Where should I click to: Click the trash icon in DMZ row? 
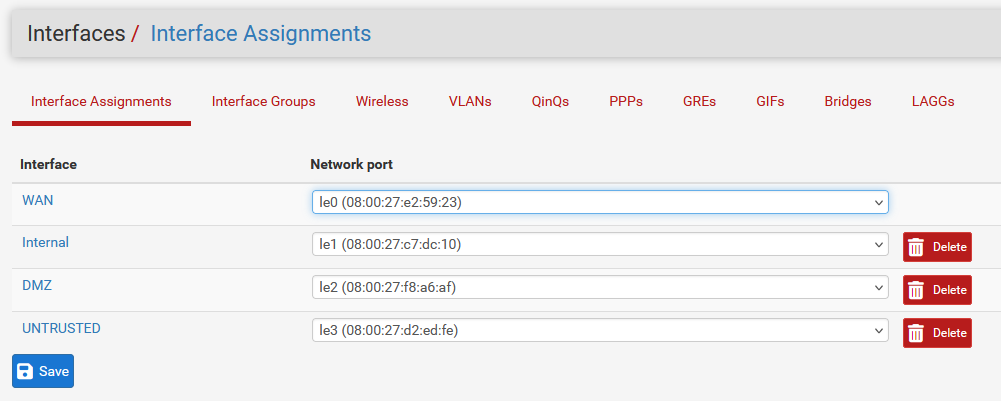916,290
